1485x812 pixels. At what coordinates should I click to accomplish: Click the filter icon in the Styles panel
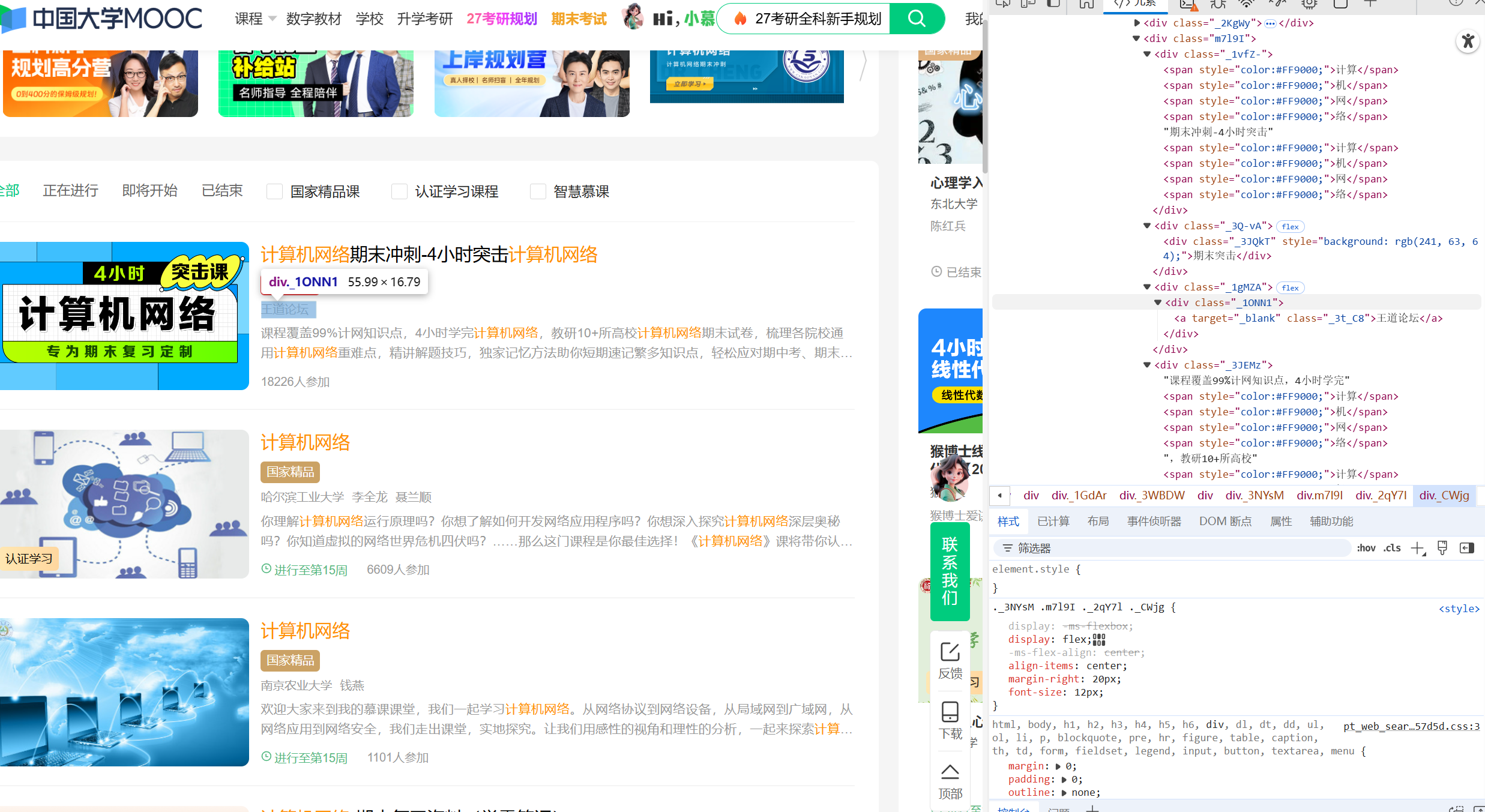[1007, 547]
